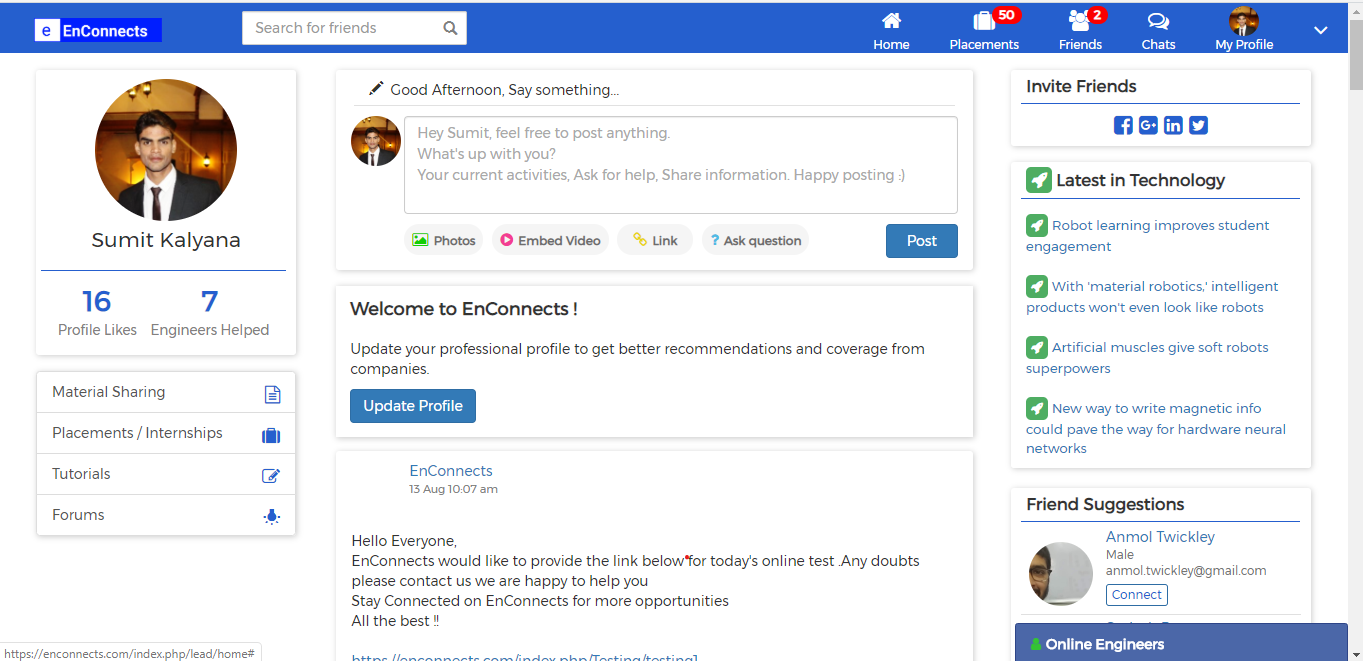Image resolution: width=1363 pixels, height=661 pixels.
Task: Click Sumit Kalyana's large profile photo
Action: 166,150
